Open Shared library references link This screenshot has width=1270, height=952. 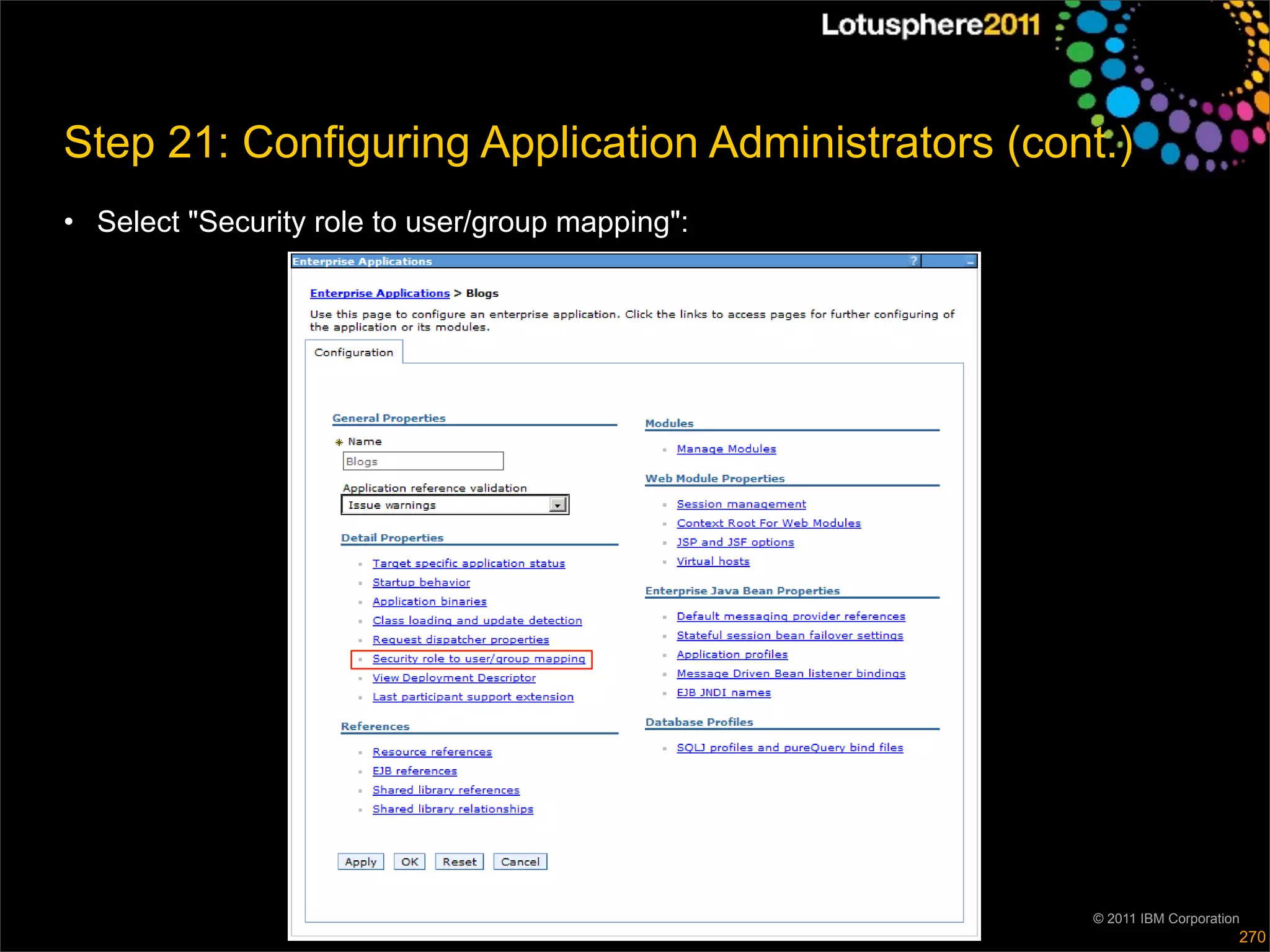click(446, 790)
